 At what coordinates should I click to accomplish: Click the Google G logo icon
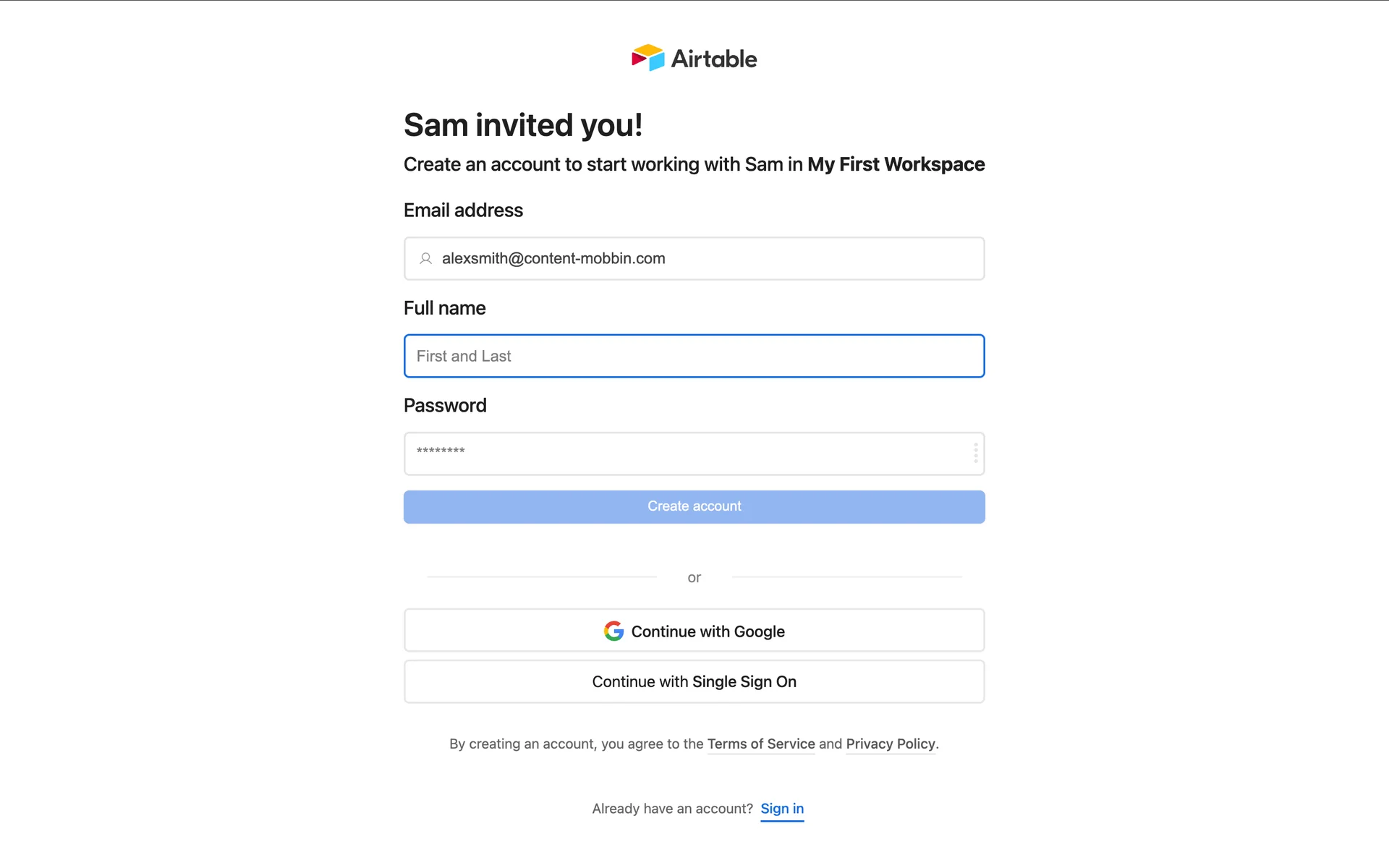pos(613,631)
